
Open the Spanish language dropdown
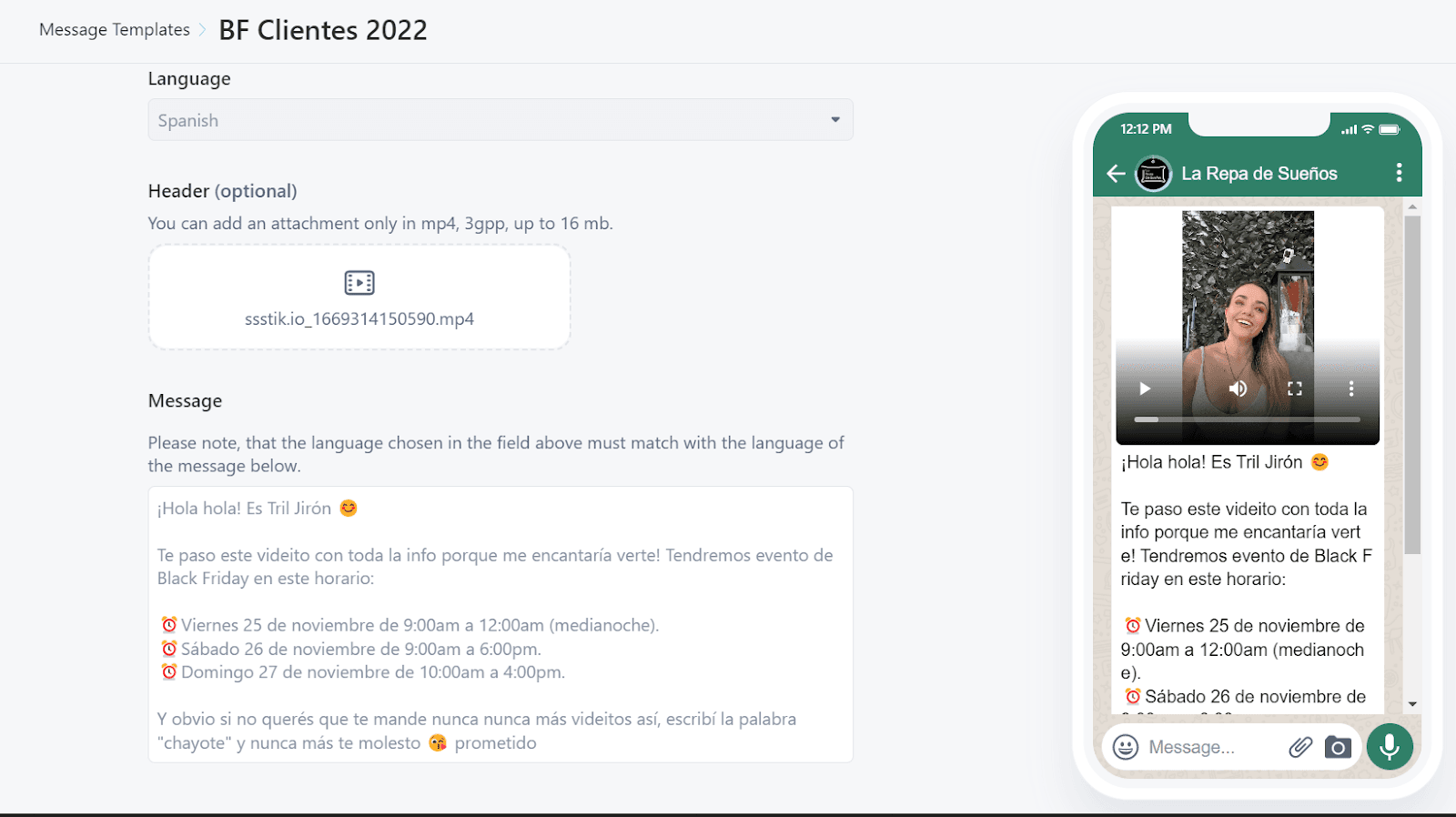(x=500, y=120)
